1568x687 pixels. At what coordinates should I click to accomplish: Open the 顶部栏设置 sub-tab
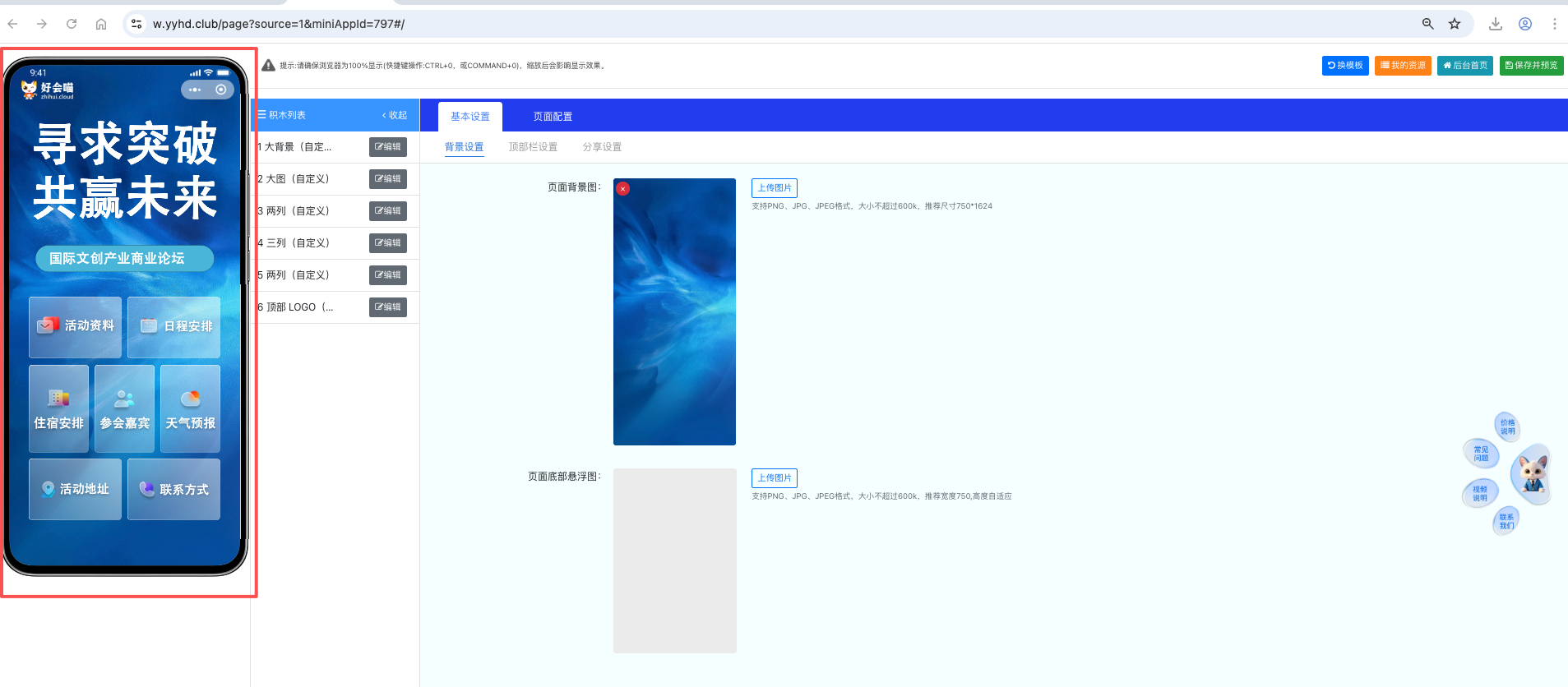point(533,147)
